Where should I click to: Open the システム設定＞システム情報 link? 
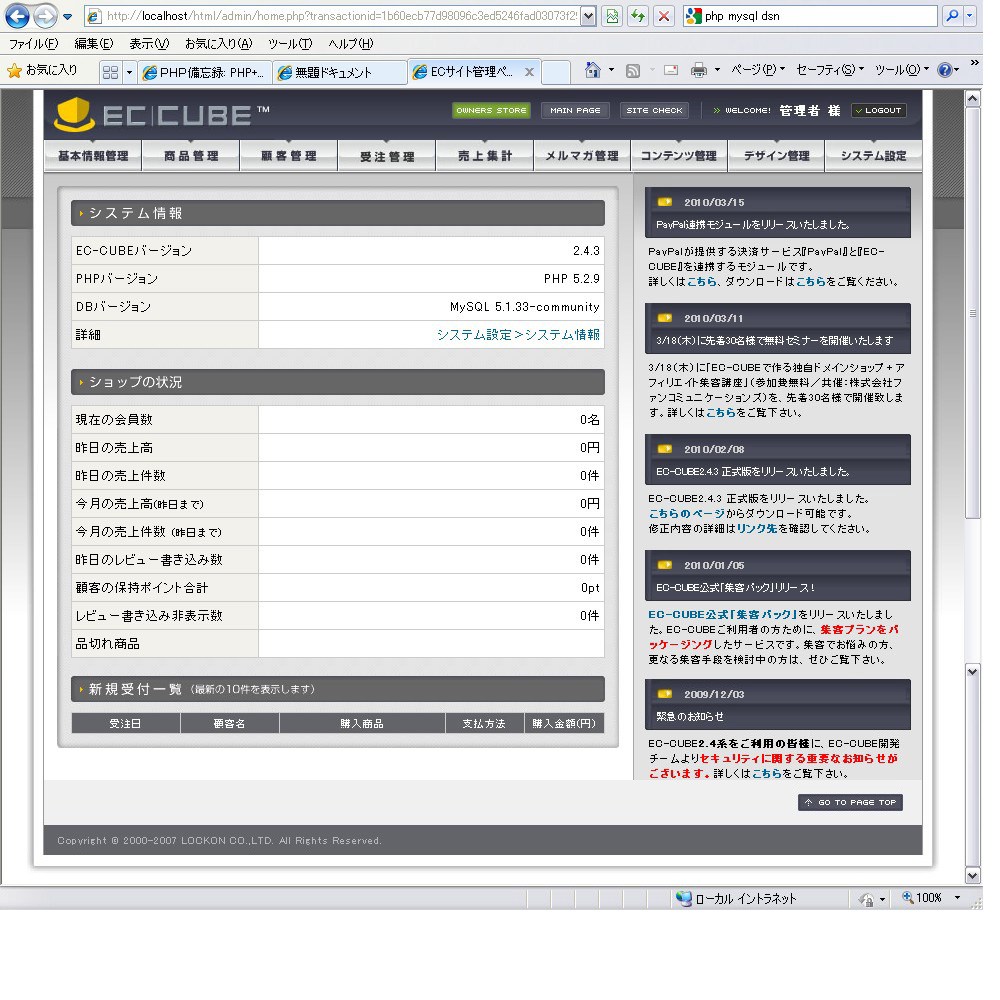point(518,335)
